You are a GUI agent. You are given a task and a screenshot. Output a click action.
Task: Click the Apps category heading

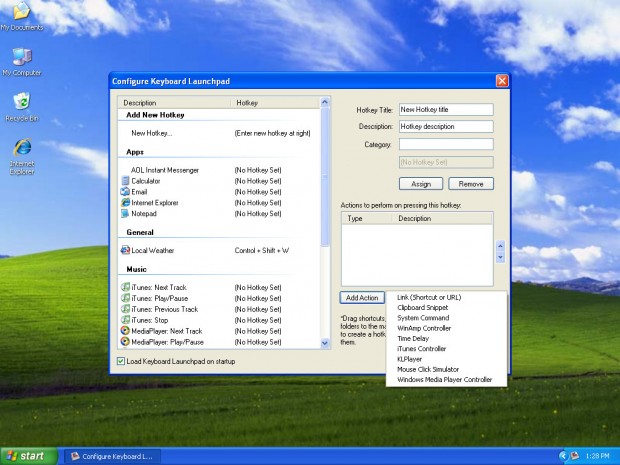135,152
